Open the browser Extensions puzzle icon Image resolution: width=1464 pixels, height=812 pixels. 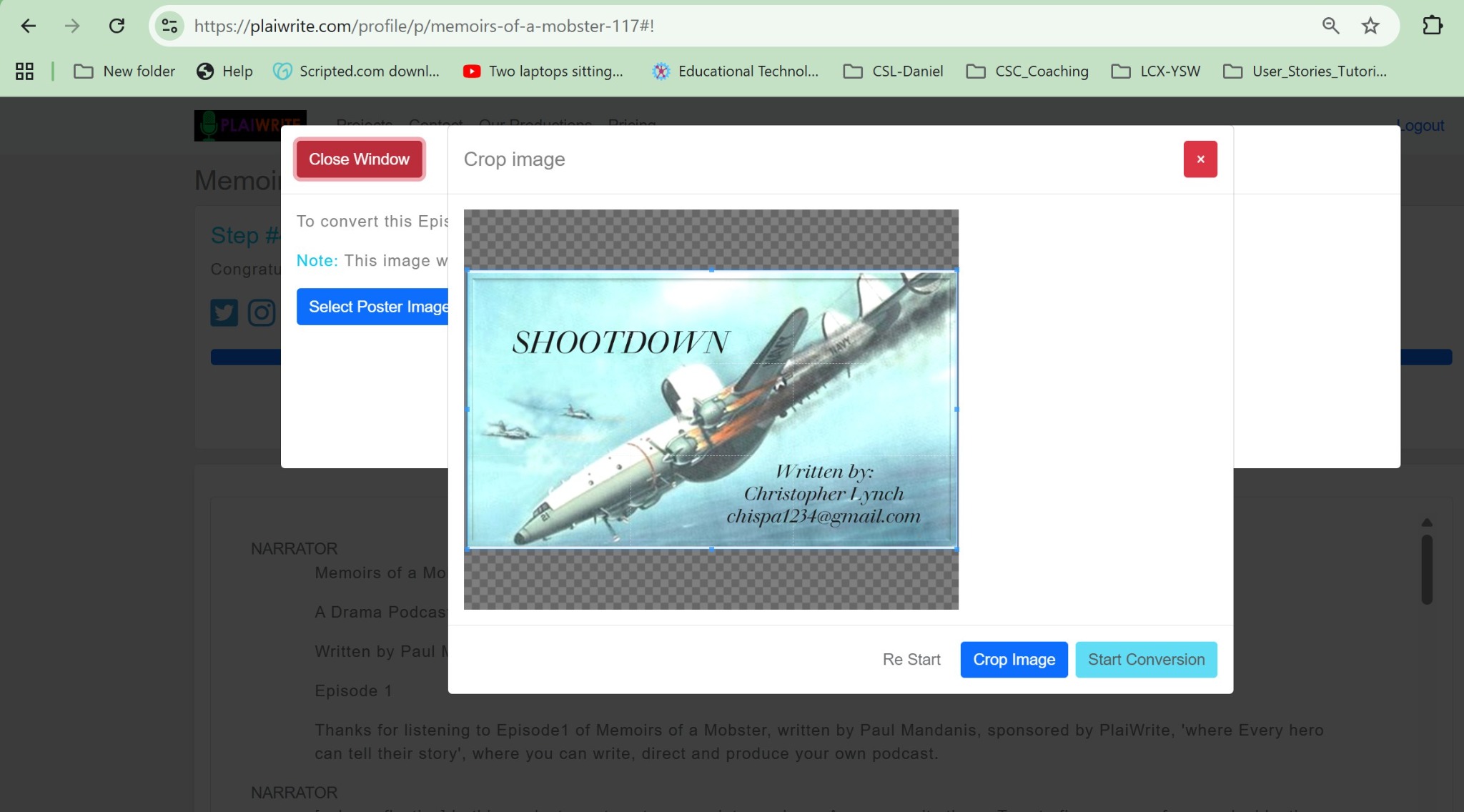[x=1433, y=26]
